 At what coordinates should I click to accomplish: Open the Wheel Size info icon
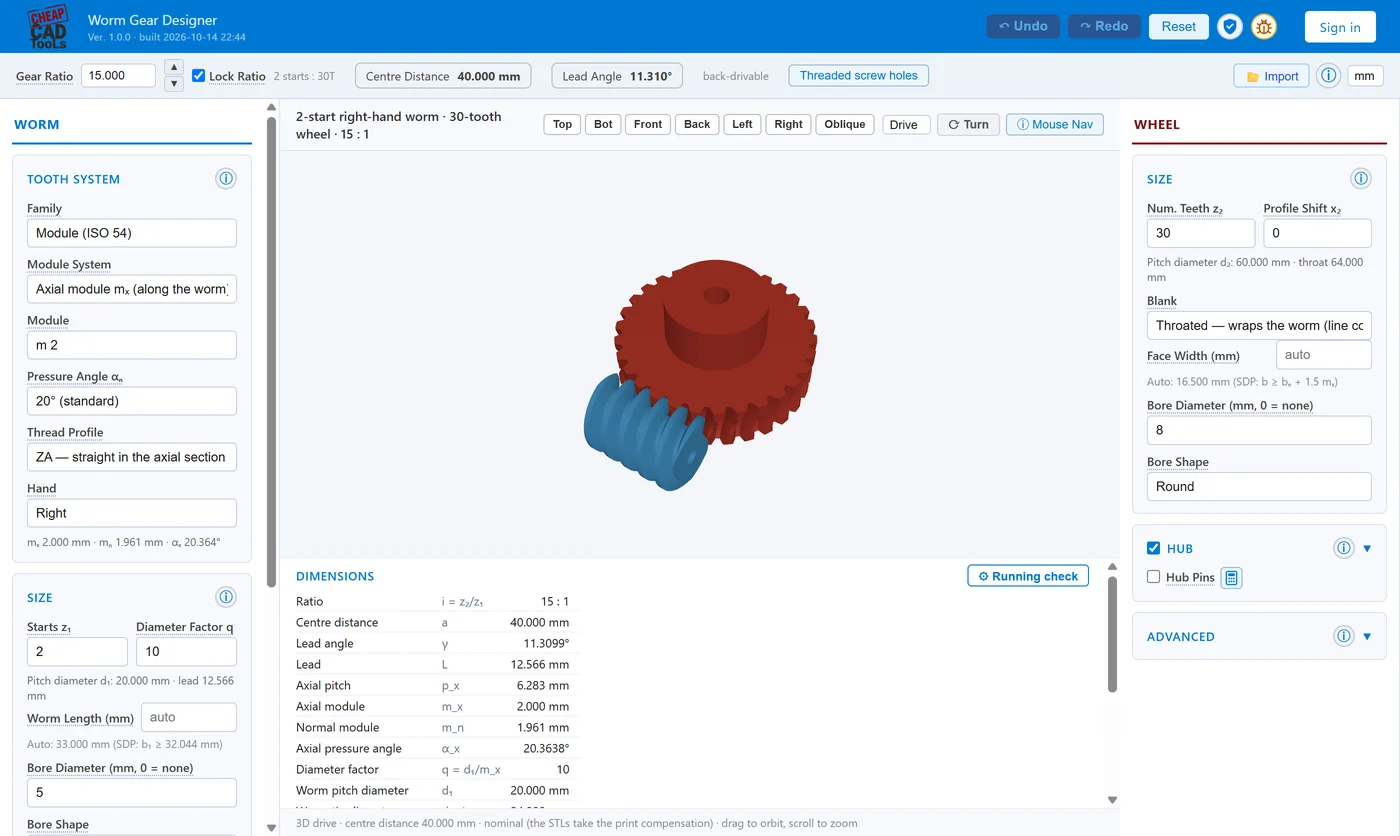click(1361, 179)
